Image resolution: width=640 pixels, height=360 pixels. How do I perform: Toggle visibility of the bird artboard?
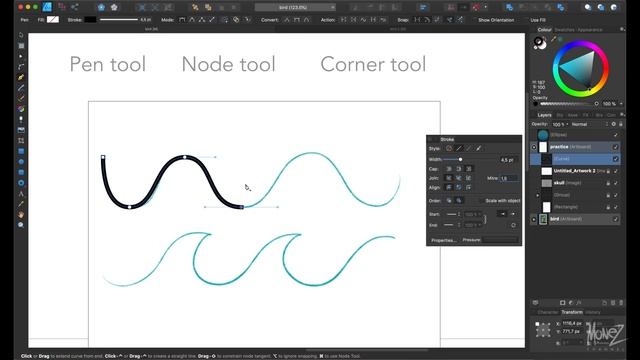[x=615, y=219]
